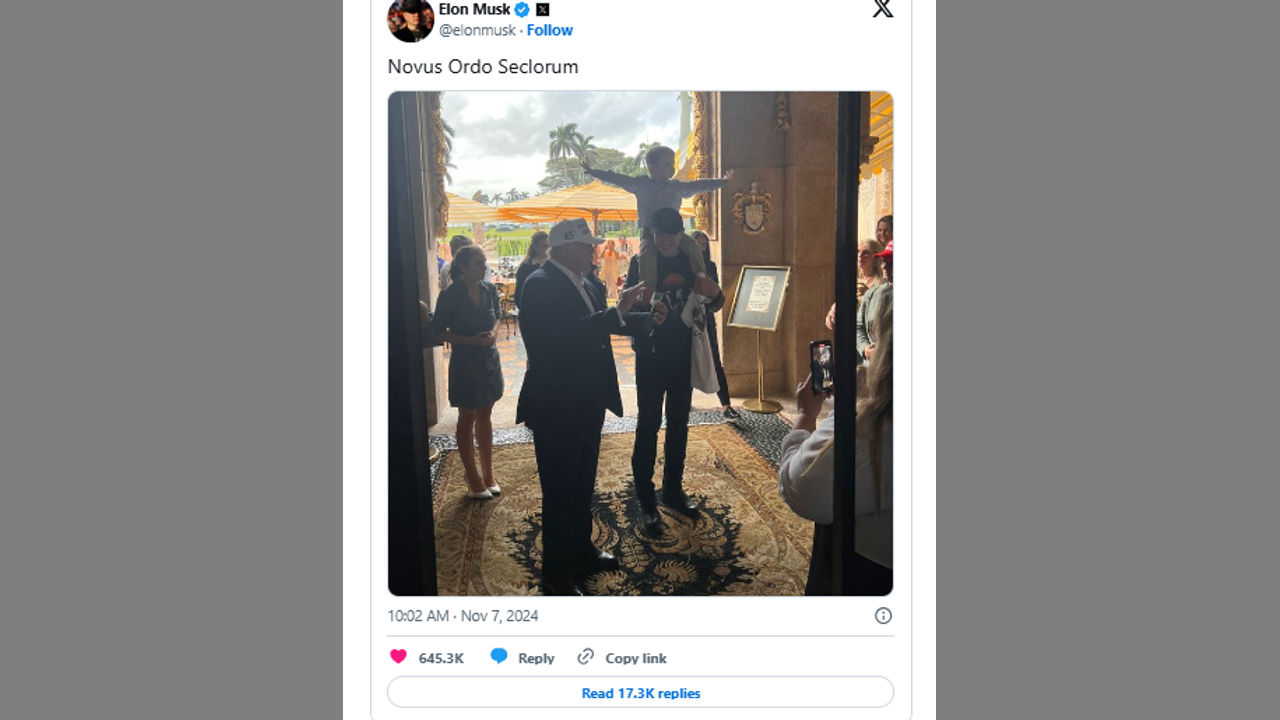Open the info icon beside the timestamp

coord(883,616)
